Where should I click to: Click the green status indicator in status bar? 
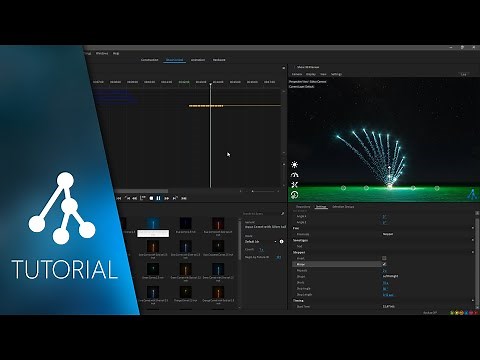point(452,313)
